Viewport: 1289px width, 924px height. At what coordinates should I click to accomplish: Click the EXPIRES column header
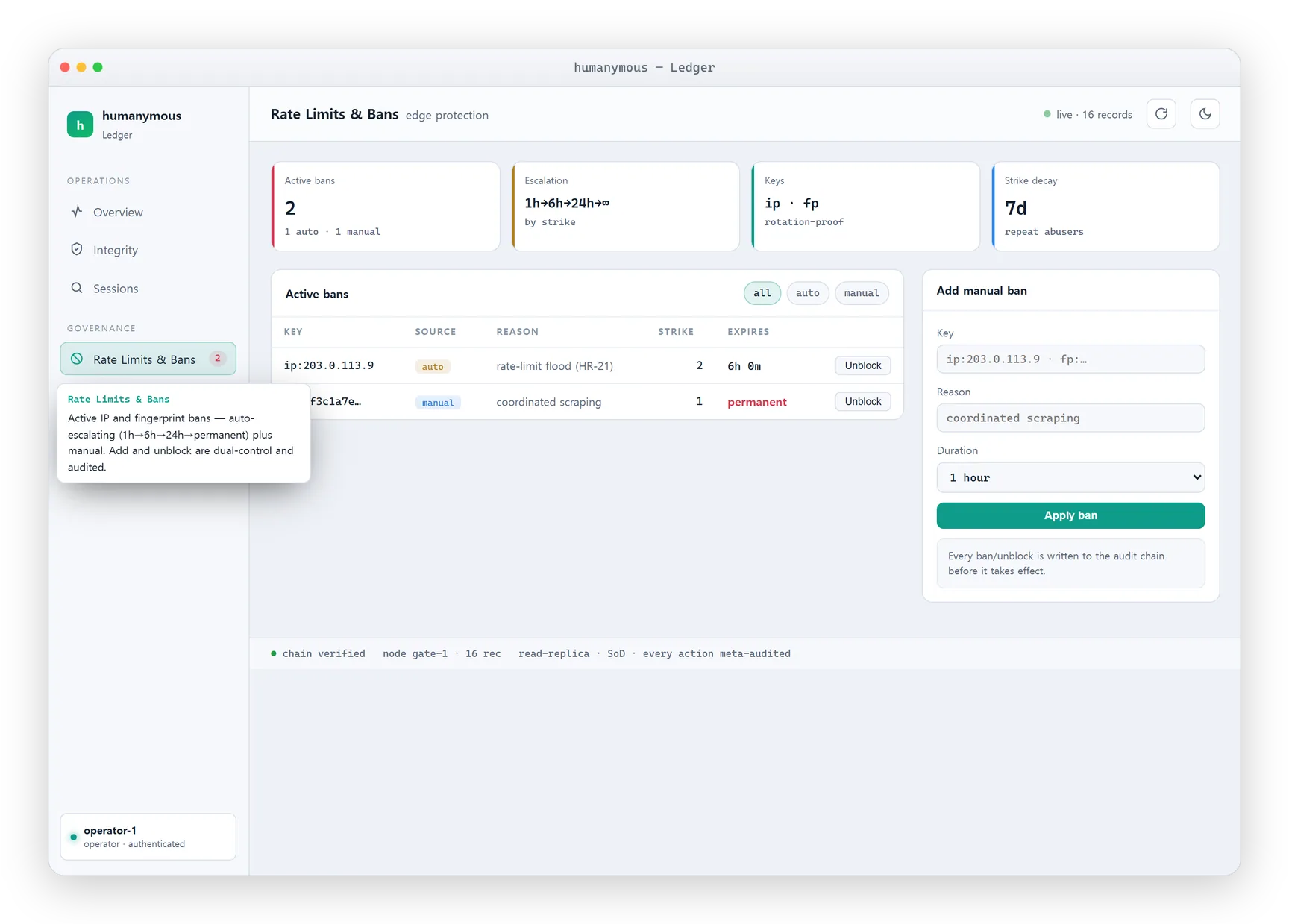tap(748, 332)
